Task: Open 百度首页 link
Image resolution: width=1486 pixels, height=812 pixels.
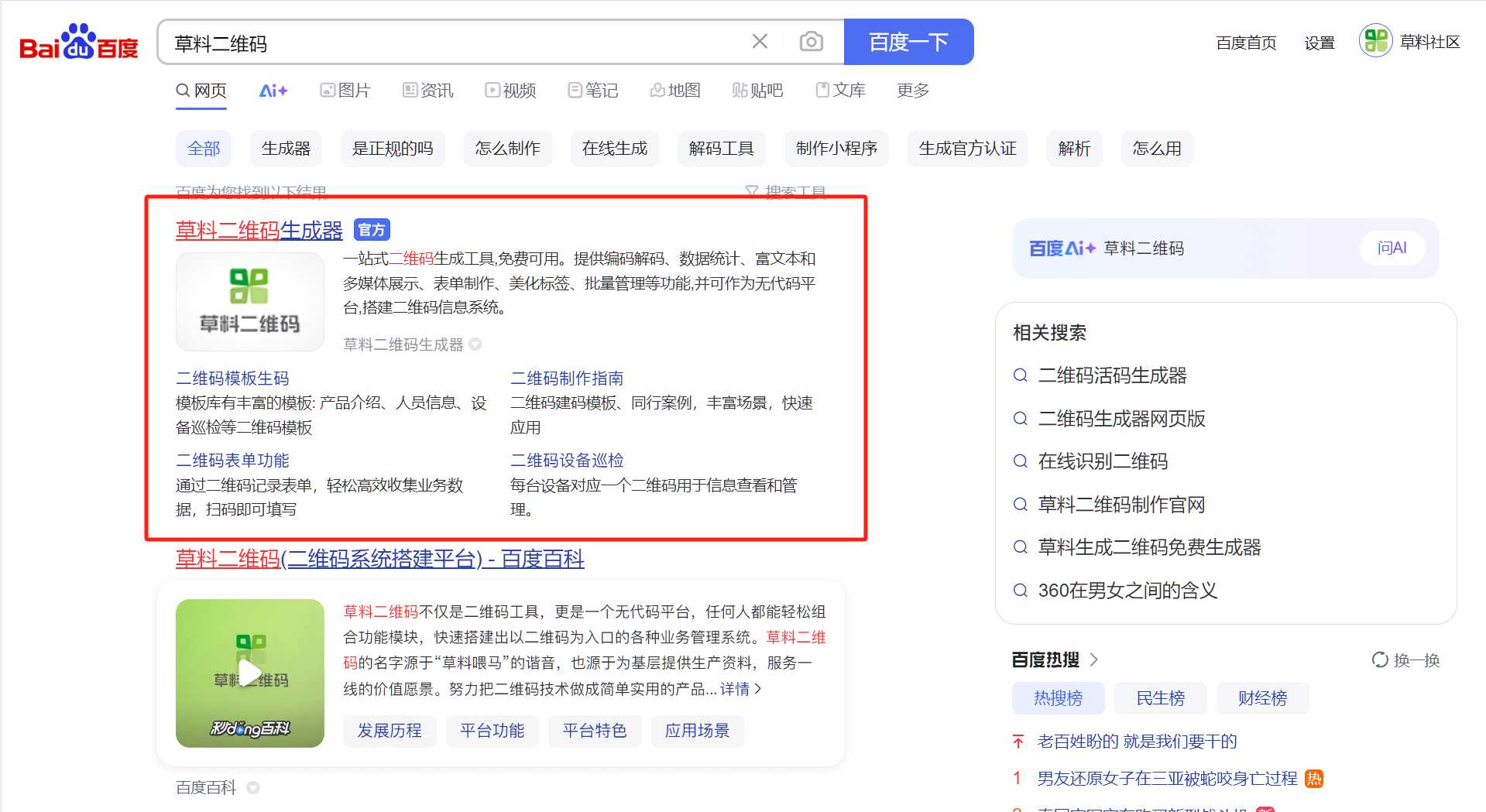Action: point(1246,43)
